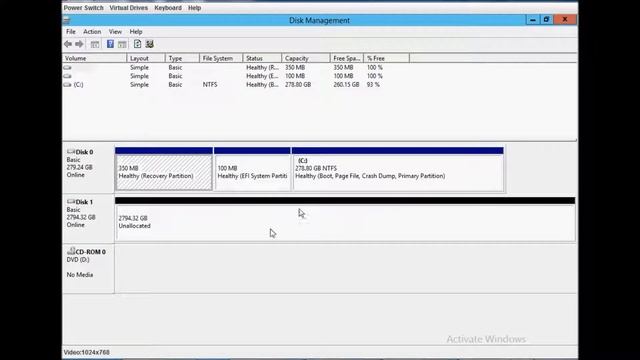Open the Action menu
This screenshot has width=640, height=360.
point(92,31)
